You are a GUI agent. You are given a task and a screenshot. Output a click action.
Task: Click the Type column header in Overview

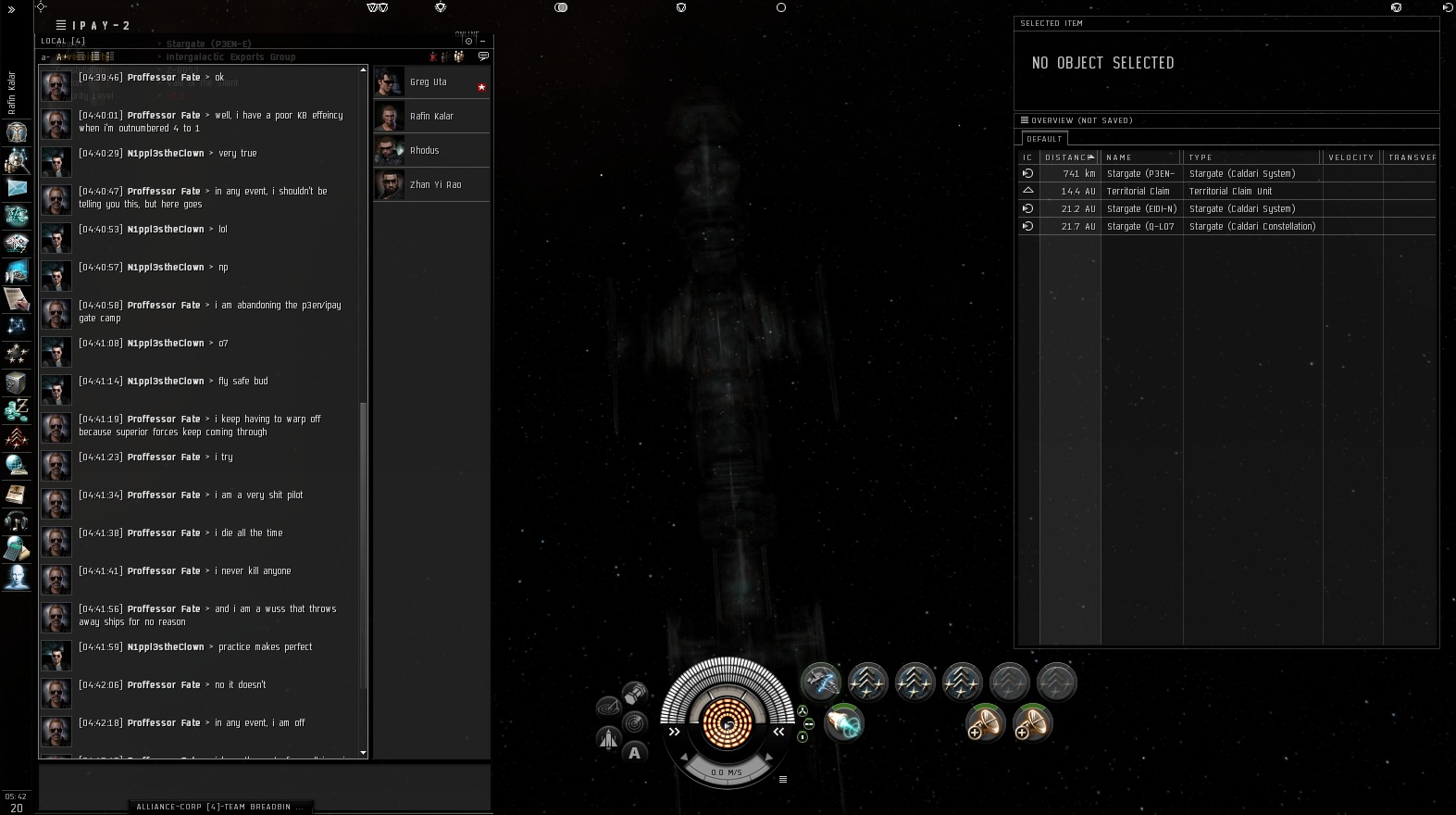[x=1253, y=157]
